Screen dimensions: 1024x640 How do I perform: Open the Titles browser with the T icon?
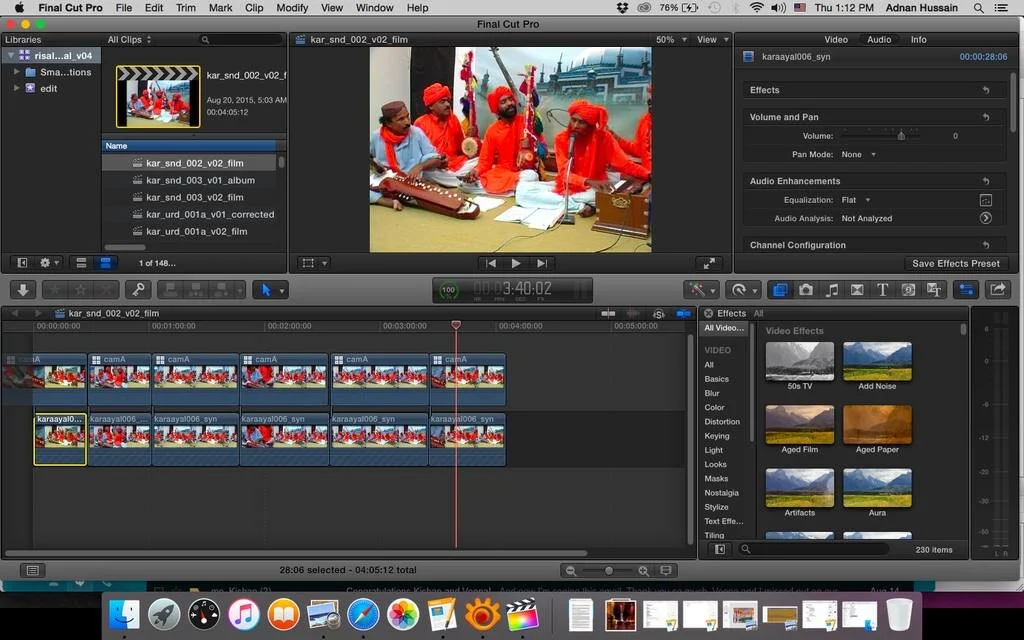[881, 289]
